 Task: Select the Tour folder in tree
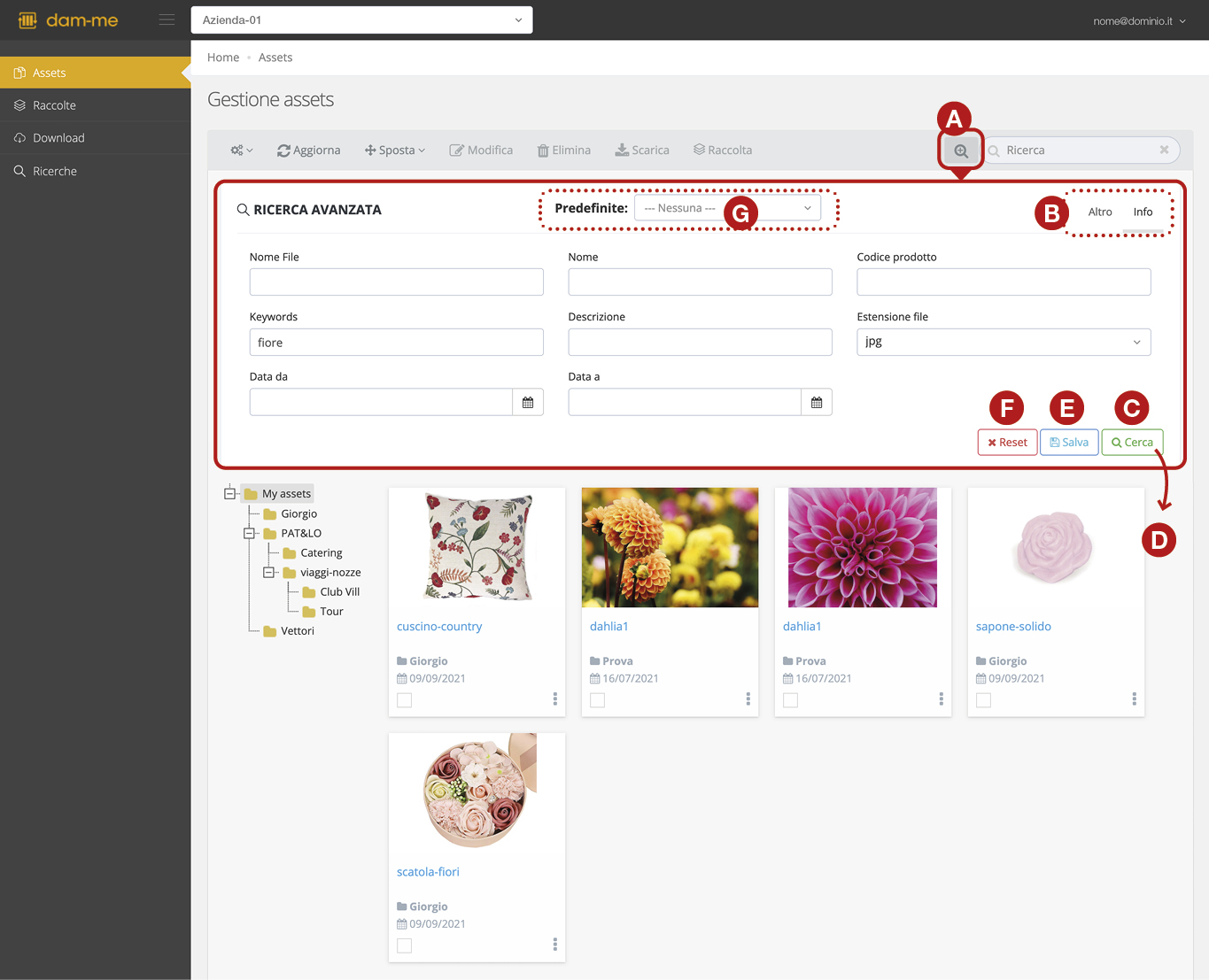[323, 612]
